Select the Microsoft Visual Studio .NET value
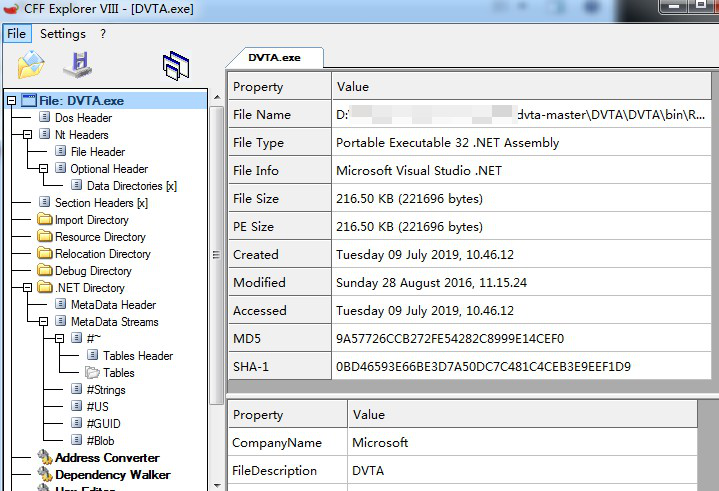Viewport: 719px width, 491px height. pos(521,171)
